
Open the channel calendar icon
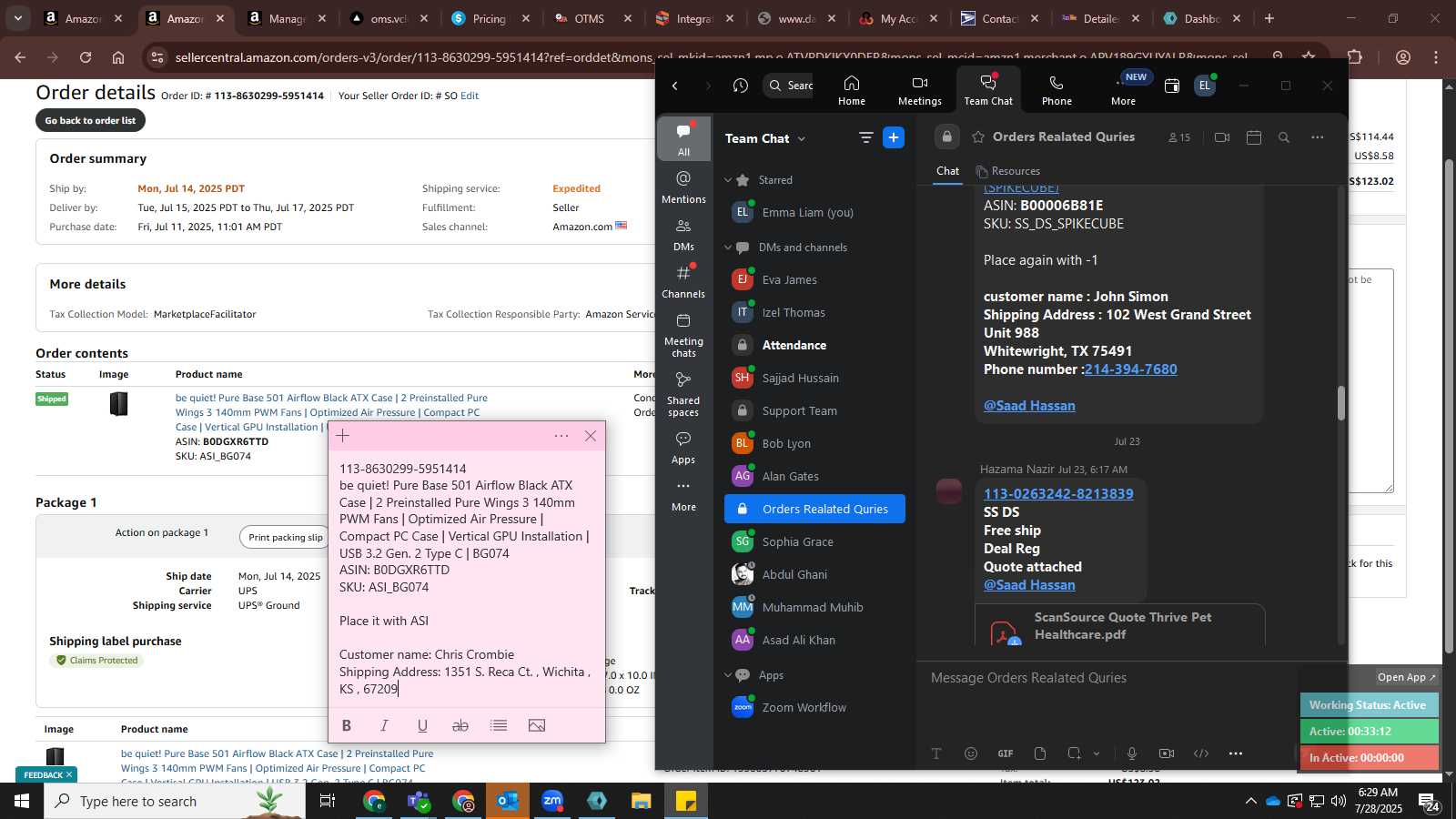[1254, 137]
